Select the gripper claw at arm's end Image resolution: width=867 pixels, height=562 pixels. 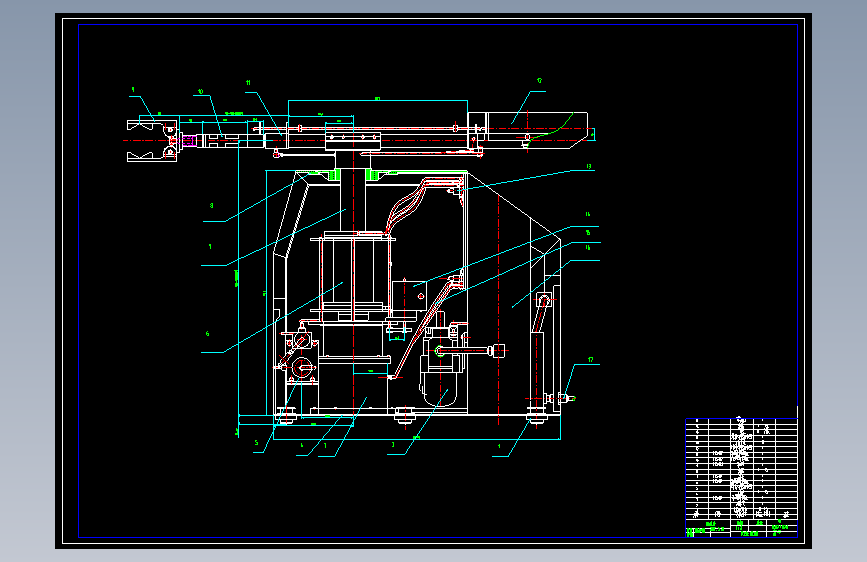click(x=152, y=140)
